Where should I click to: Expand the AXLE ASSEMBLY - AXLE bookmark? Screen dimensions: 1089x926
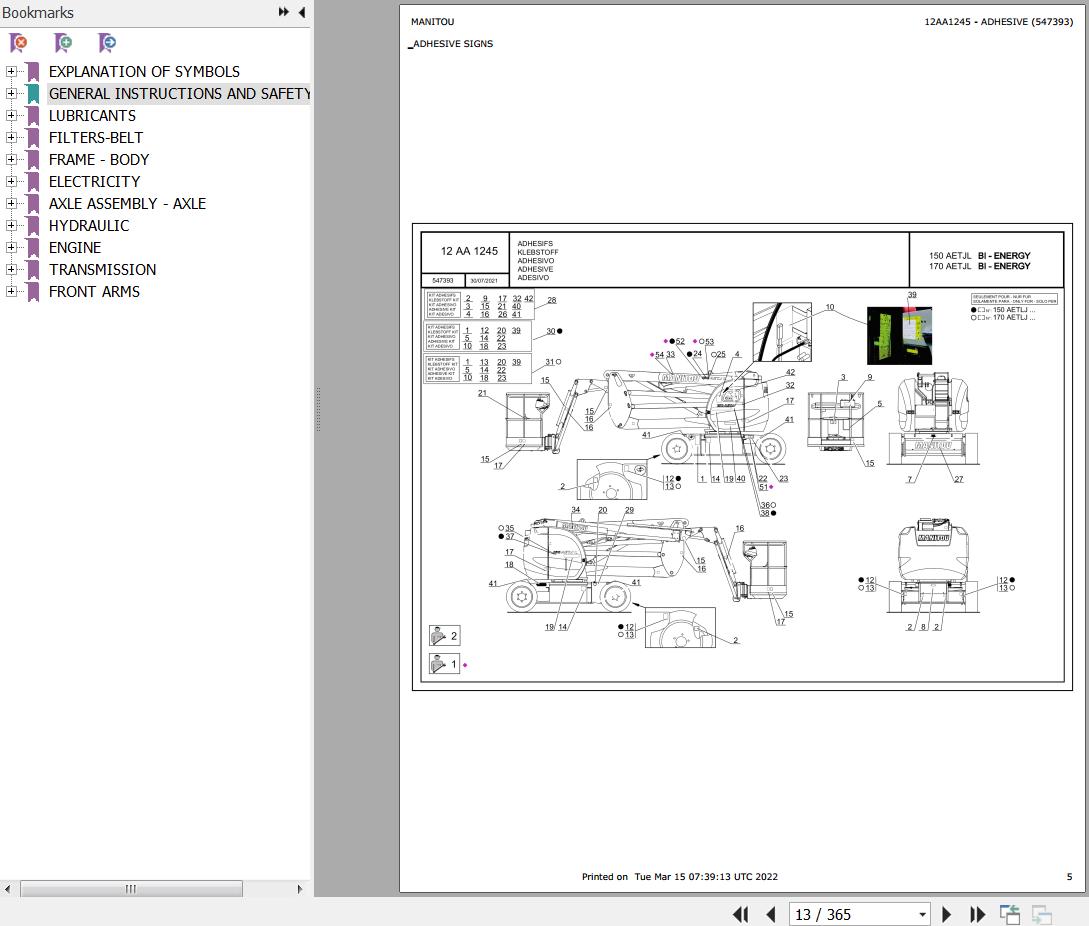pyautogui.click(x=10, y=204)
